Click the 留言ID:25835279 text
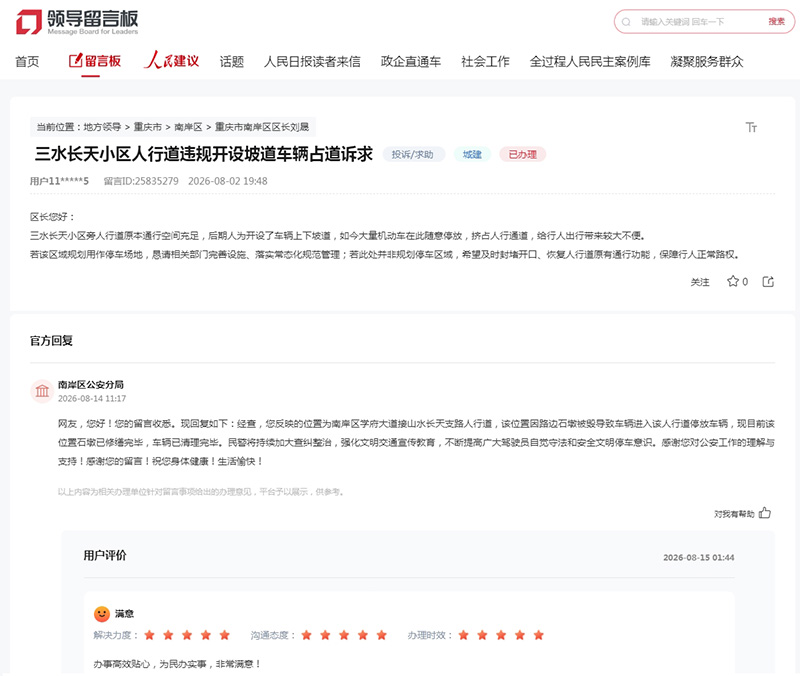This screenshot has width=800, height=676. click(x=141, y=181)
